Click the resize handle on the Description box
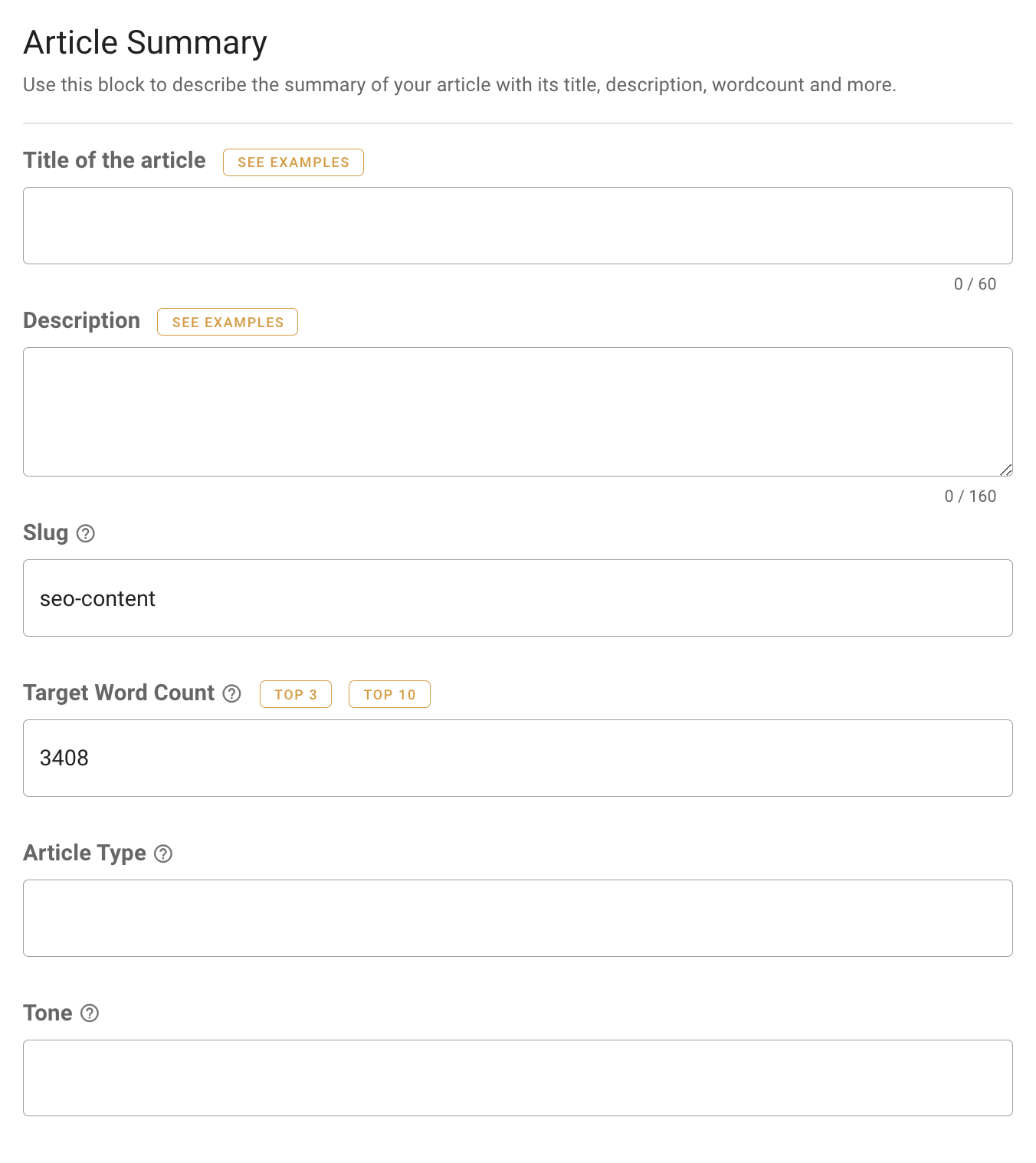This screenshot has height=1163, width=1036. tap(1006, 470)
